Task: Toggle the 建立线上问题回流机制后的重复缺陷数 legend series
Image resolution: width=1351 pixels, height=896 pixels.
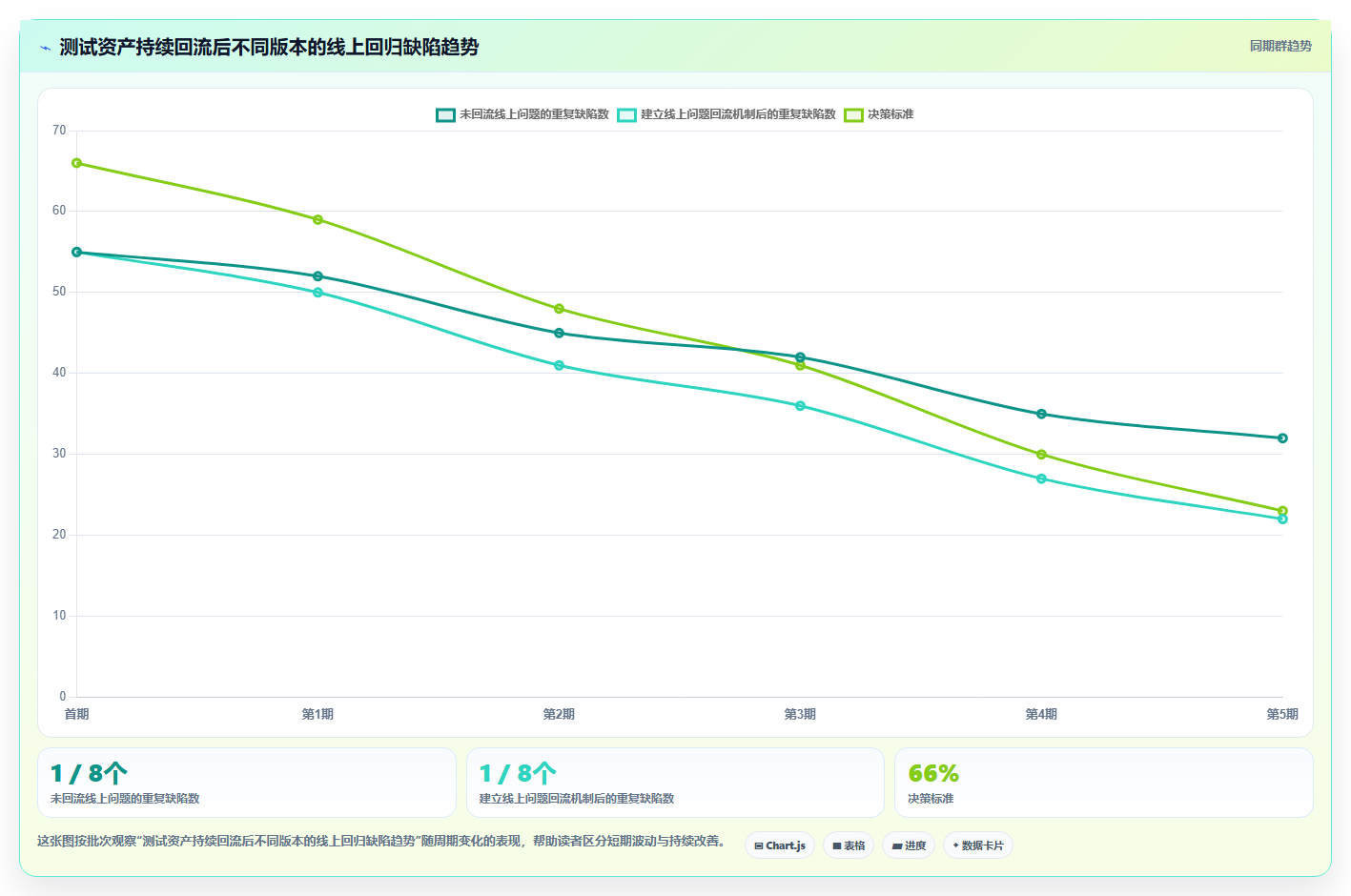Action: pos(727,114)
